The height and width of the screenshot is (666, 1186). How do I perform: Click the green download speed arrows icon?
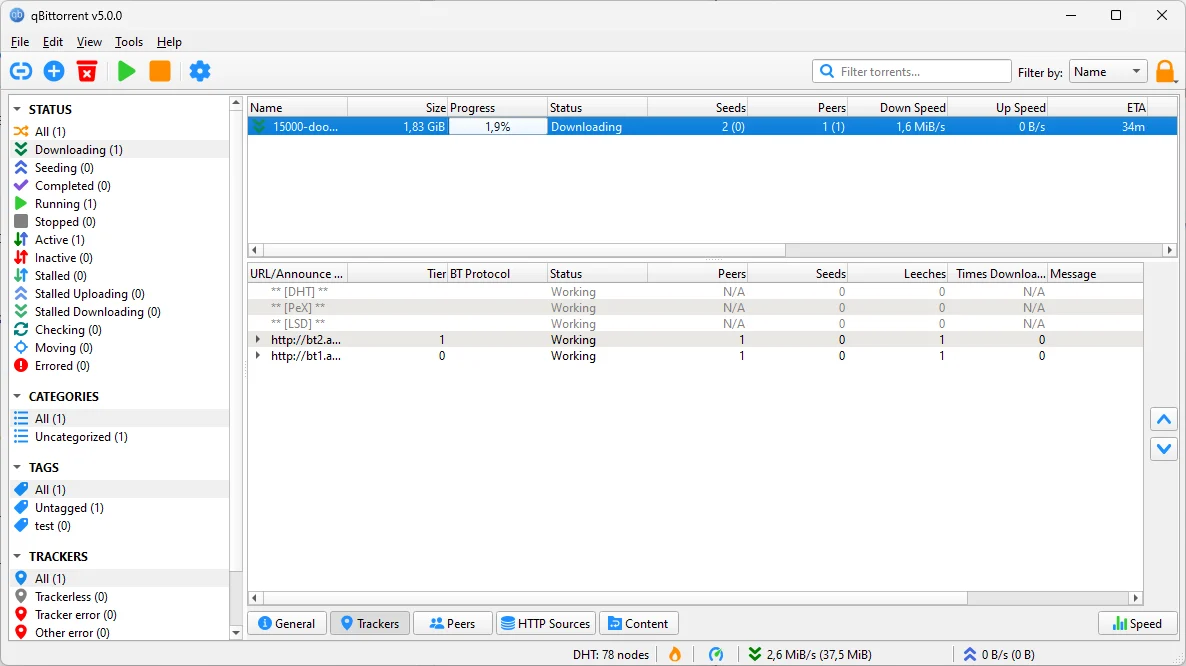754,654
